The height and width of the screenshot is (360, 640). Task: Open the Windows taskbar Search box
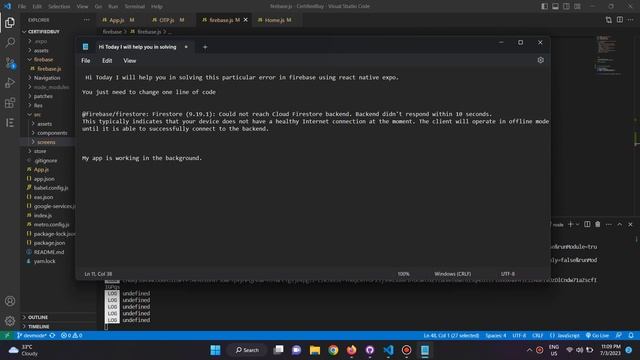click(x=247, y=350)
